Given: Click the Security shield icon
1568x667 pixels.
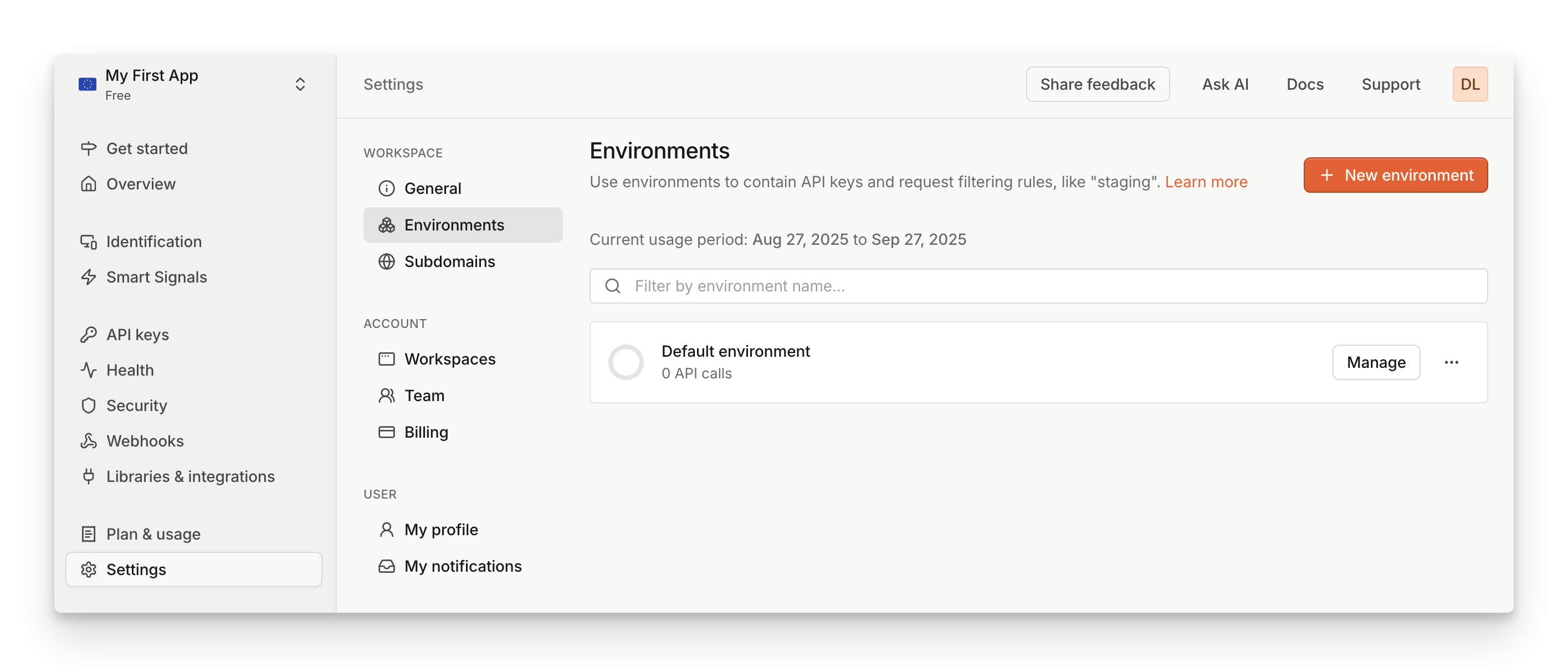Looking at the screenshot, I should 89,406.
